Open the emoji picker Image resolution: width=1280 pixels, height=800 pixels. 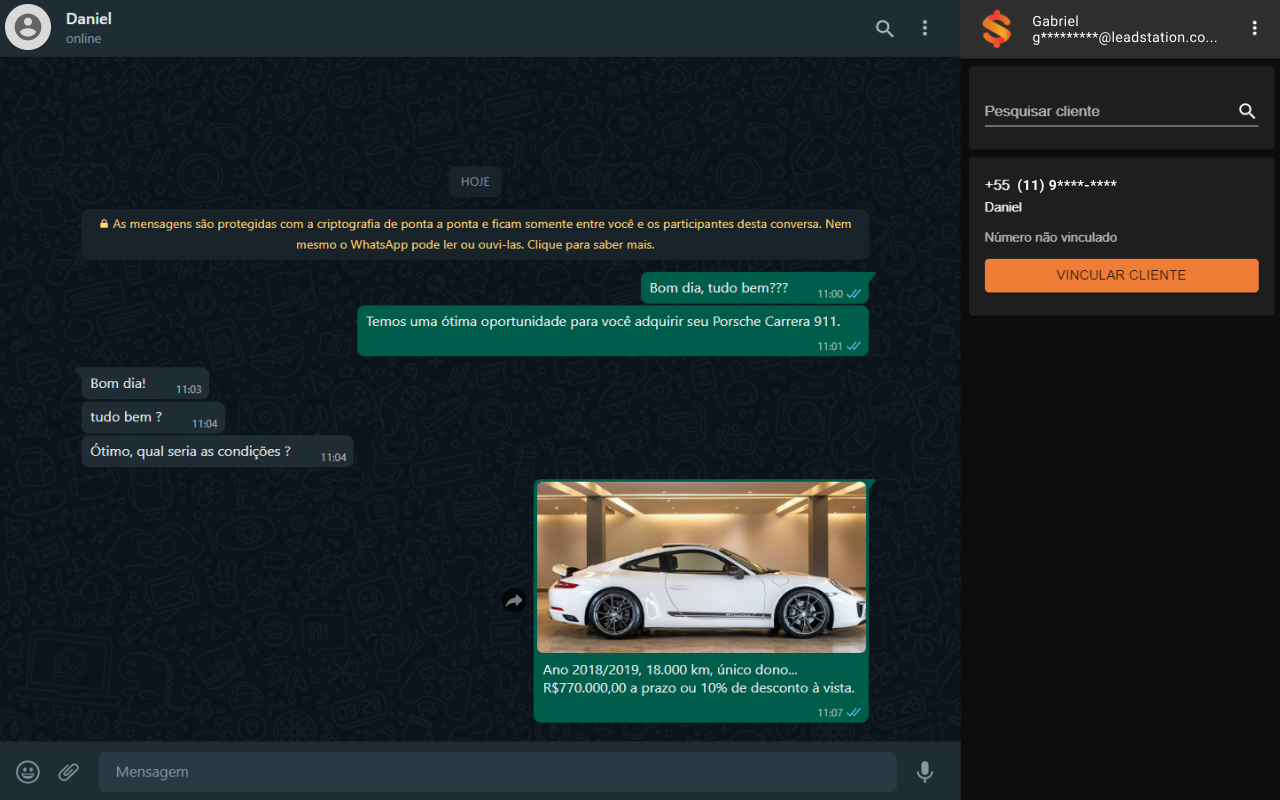pos(28,772)
